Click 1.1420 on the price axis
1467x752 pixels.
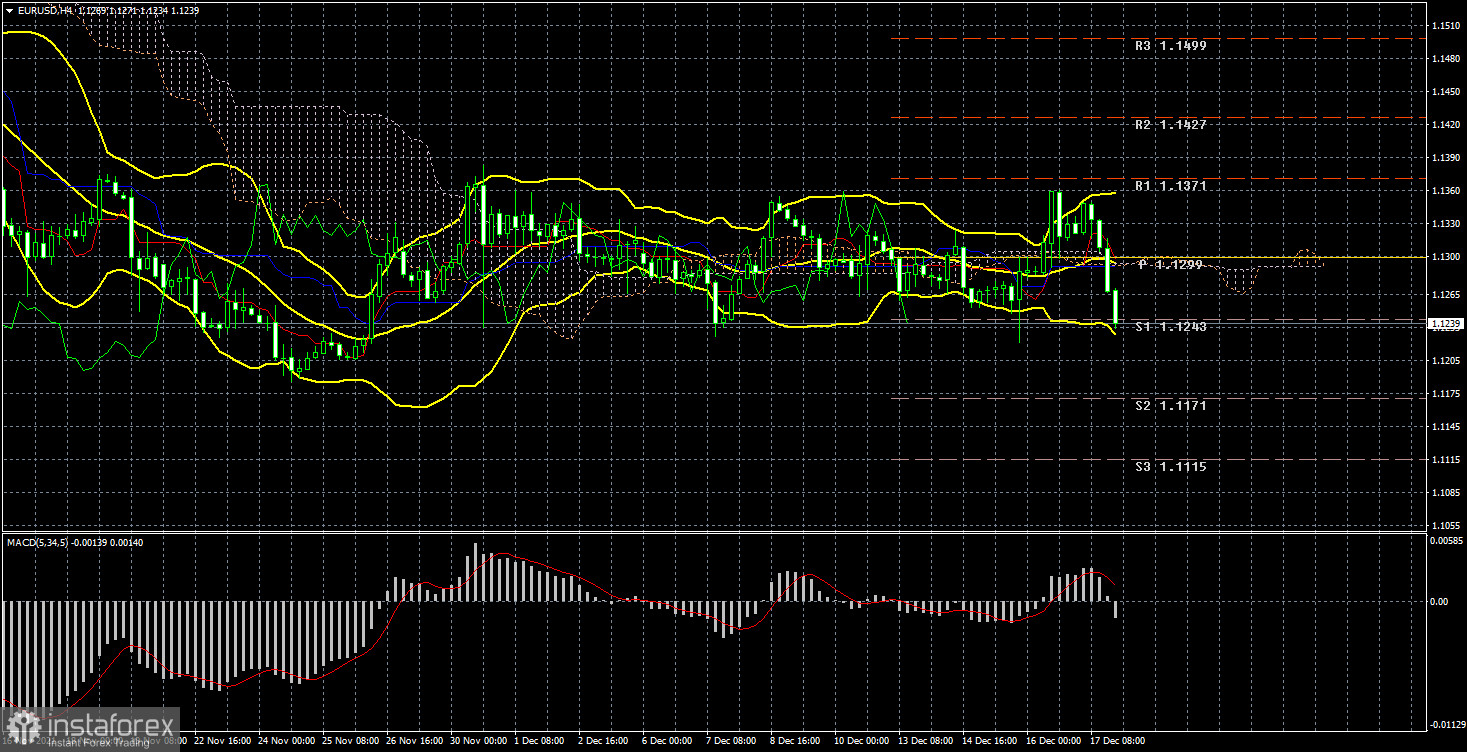1446,125
